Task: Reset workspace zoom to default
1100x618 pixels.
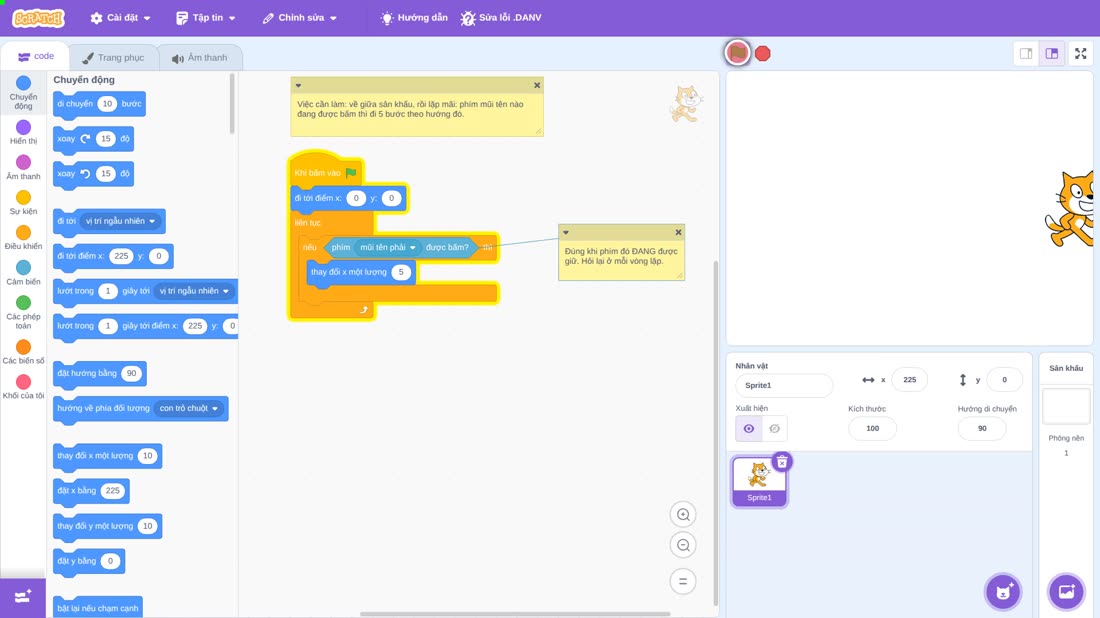Action: point(683,581)
